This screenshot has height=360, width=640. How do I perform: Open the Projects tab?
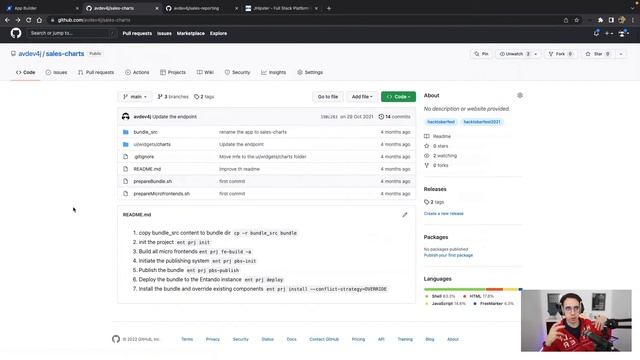(x=173, y=72)
